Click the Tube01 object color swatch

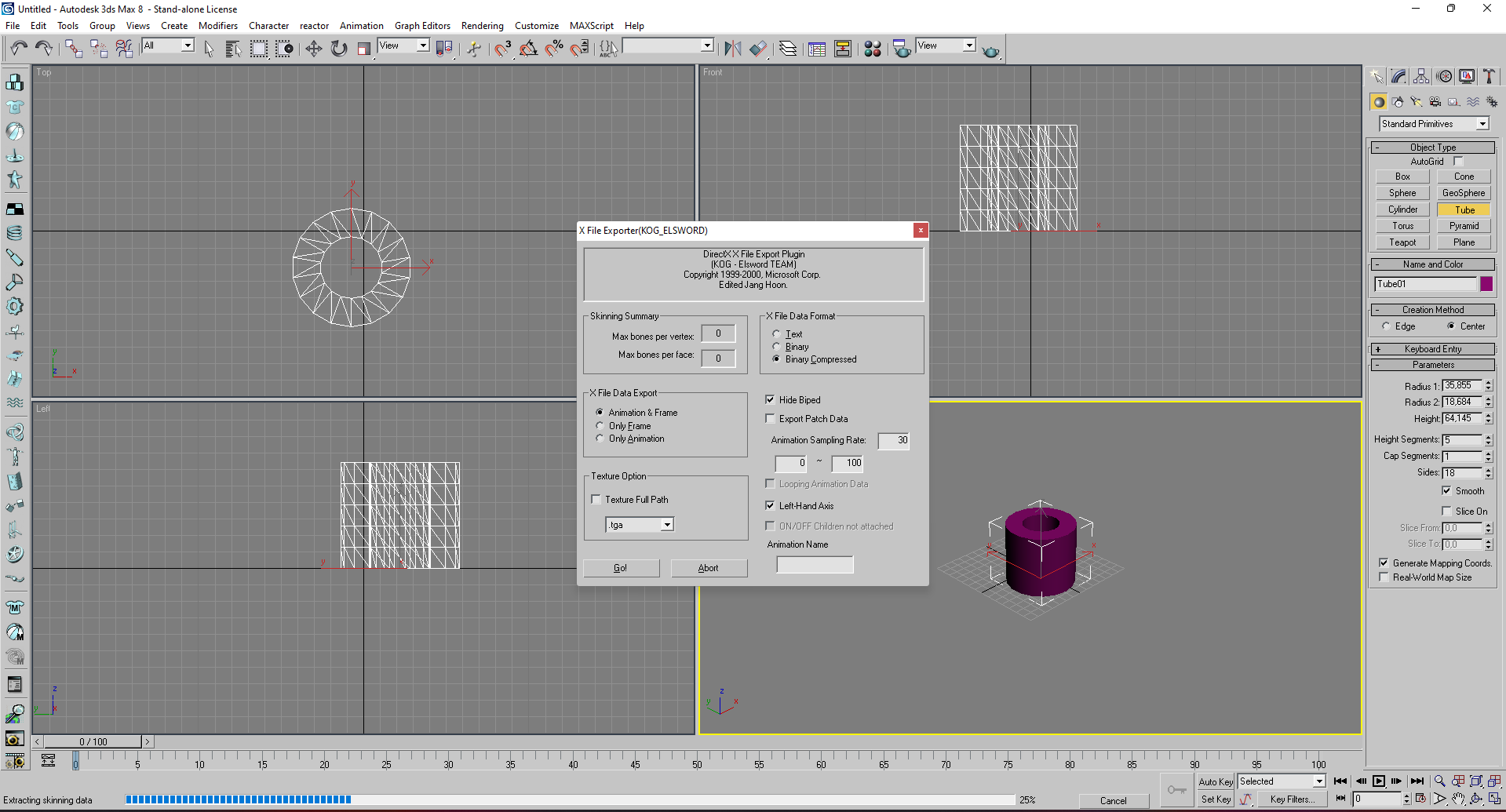(1486, 284)
